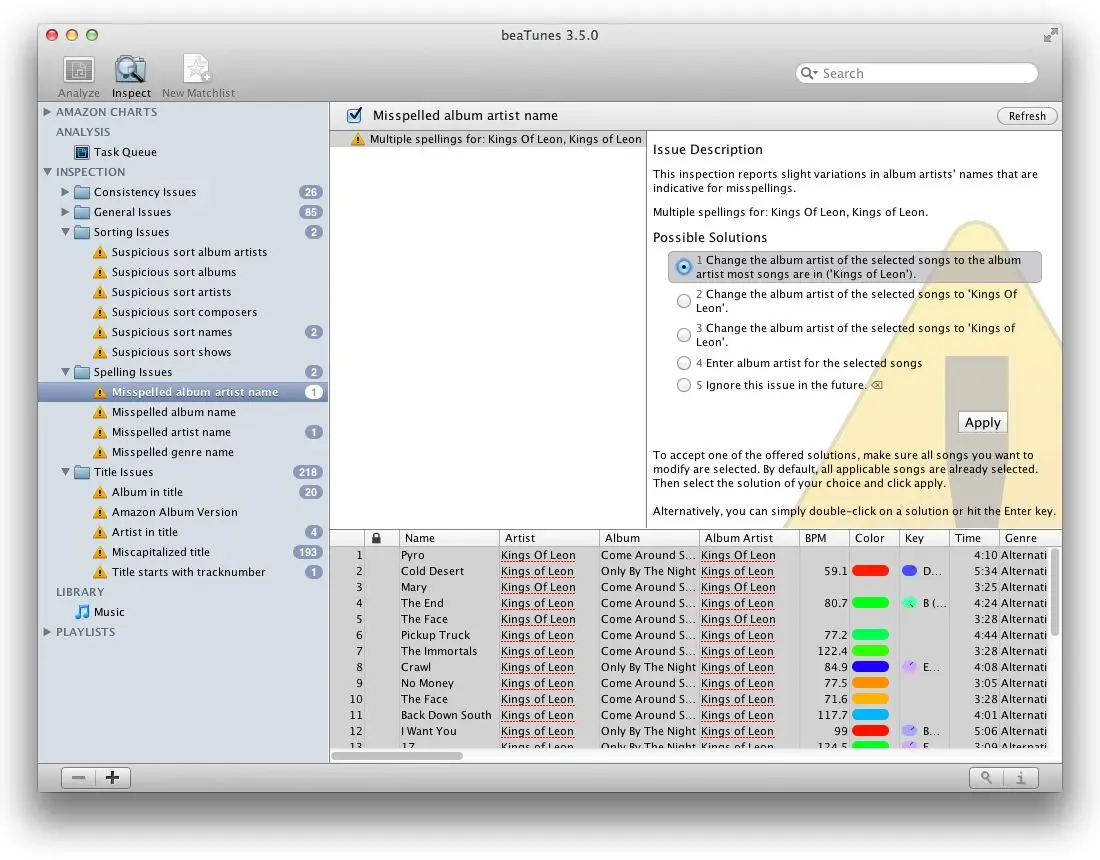Screen dimensions: 1100x860
Task: Collapse Sorting Issues disclosure triangle
Action: coord(65,231)
